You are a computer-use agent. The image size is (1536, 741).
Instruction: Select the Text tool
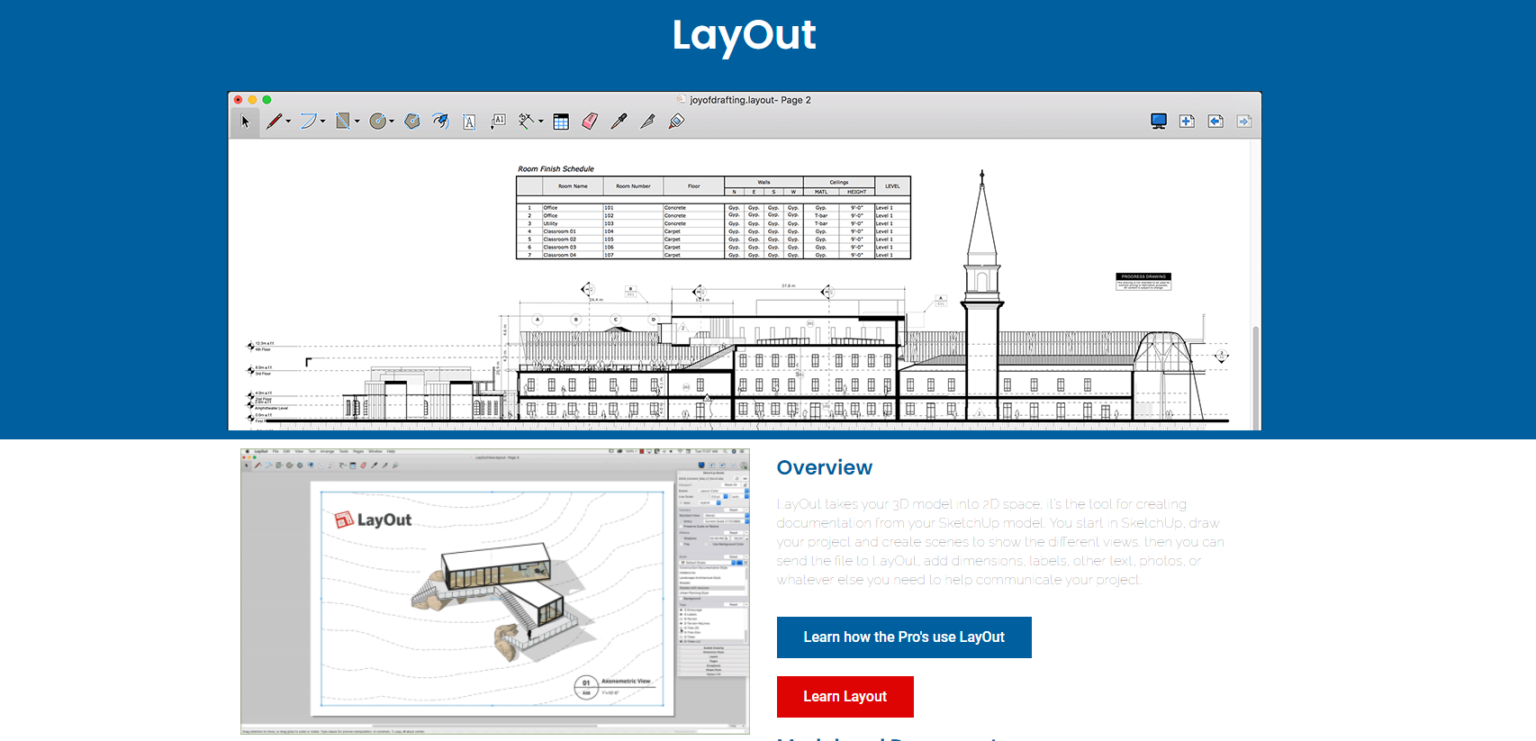point(471,121)
